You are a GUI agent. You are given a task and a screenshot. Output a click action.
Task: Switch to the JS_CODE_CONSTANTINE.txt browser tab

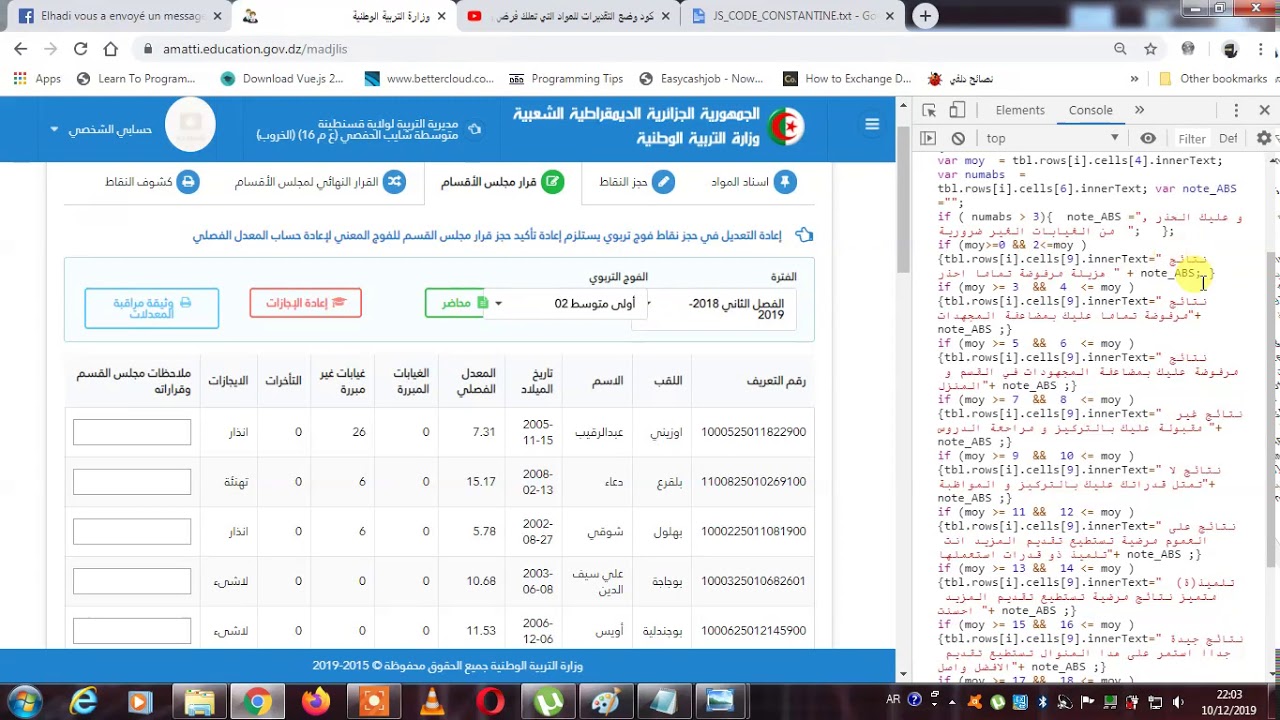pos(790,16)
